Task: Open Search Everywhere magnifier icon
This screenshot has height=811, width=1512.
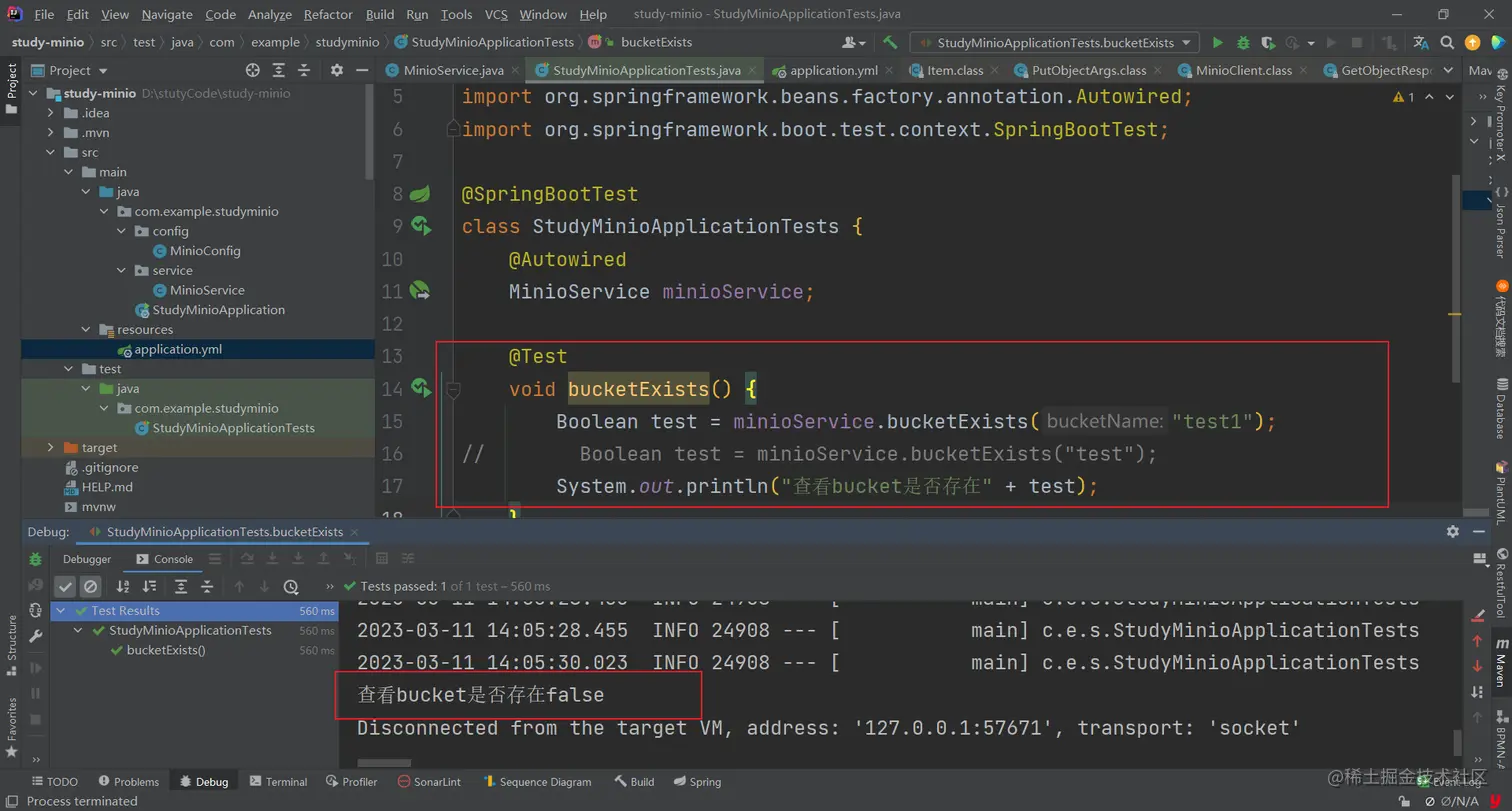Action: pyautogui.click(x=1448, y=43)
